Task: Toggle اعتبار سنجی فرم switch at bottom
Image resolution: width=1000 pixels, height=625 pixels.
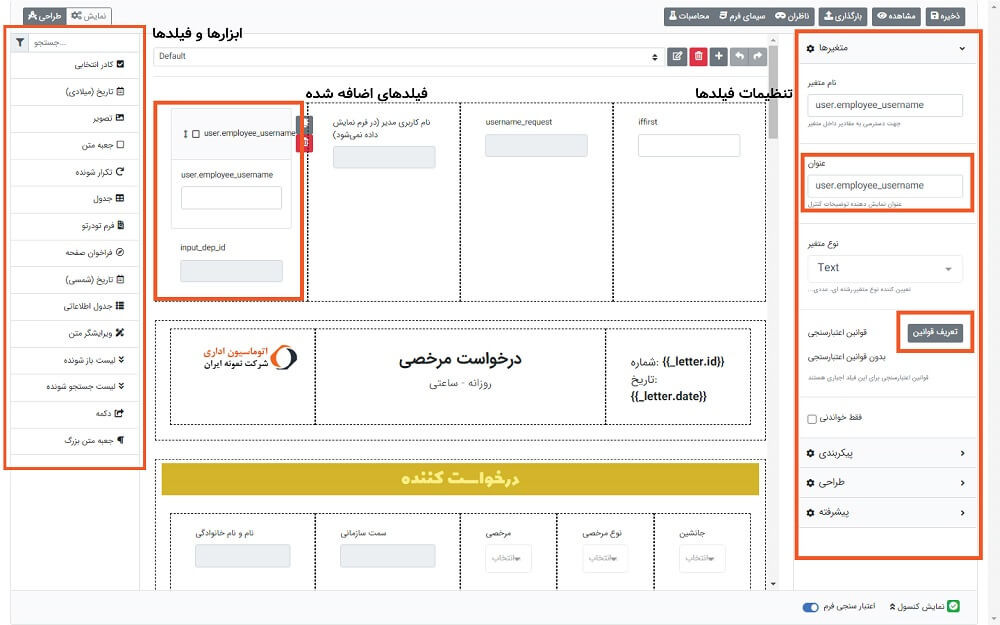Action: 811,607
